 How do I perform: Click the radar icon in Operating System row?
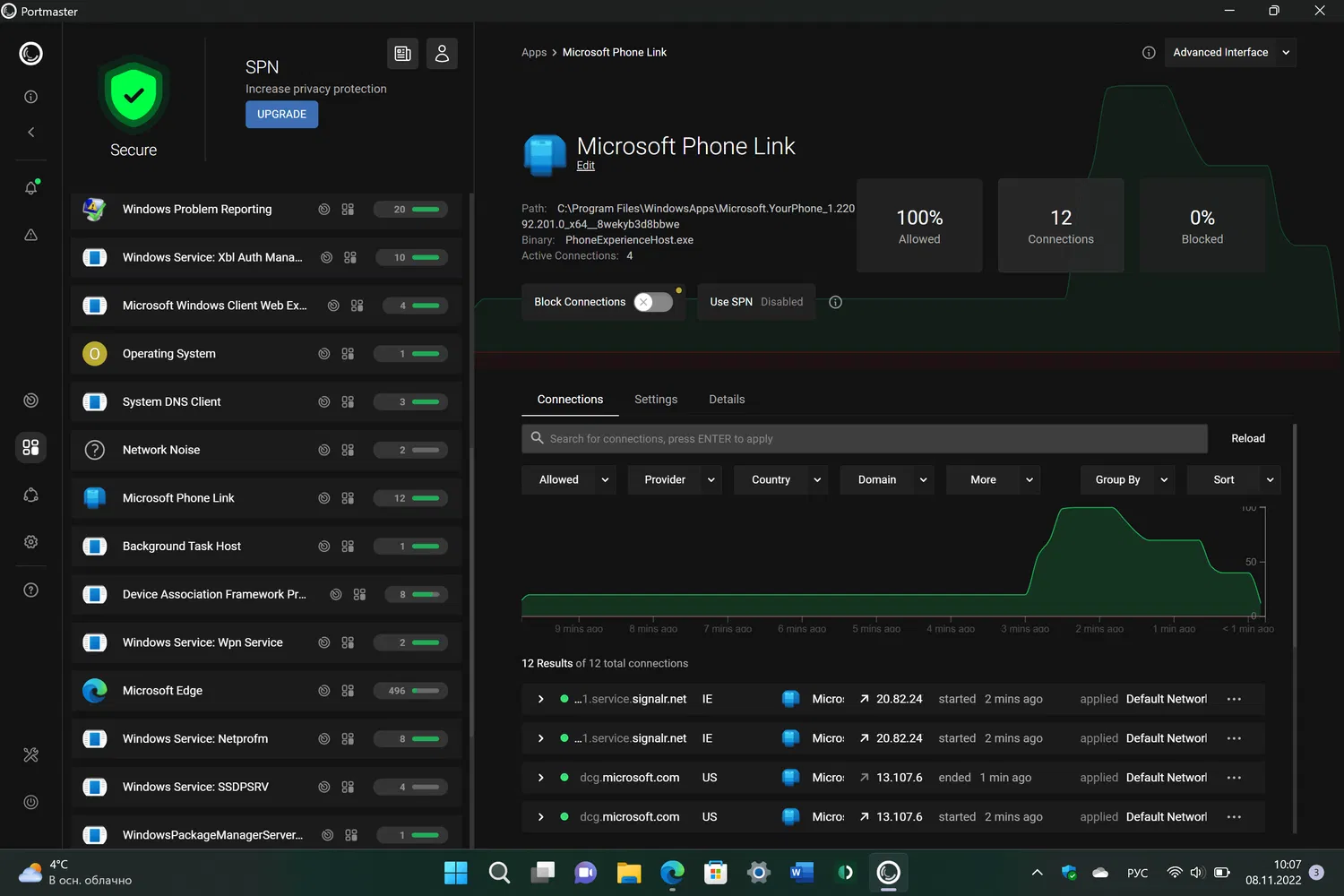pyautogui.click(x=324, y=354)
